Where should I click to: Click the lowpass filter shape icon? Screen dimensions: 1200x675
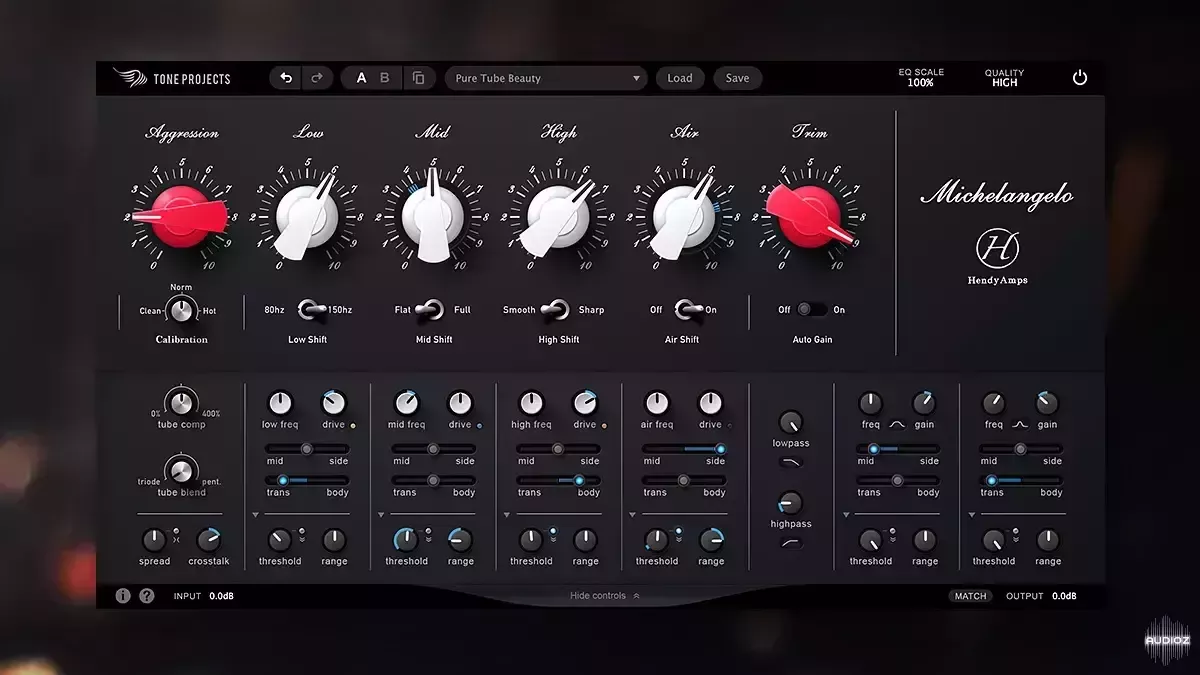[x=790, y=462]
